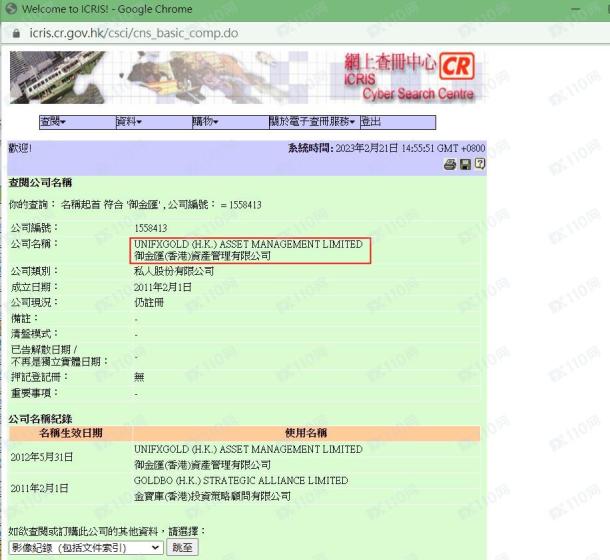610x560 pixels.
Task: Click company number 1558413 value
Action: click(151, 228)
